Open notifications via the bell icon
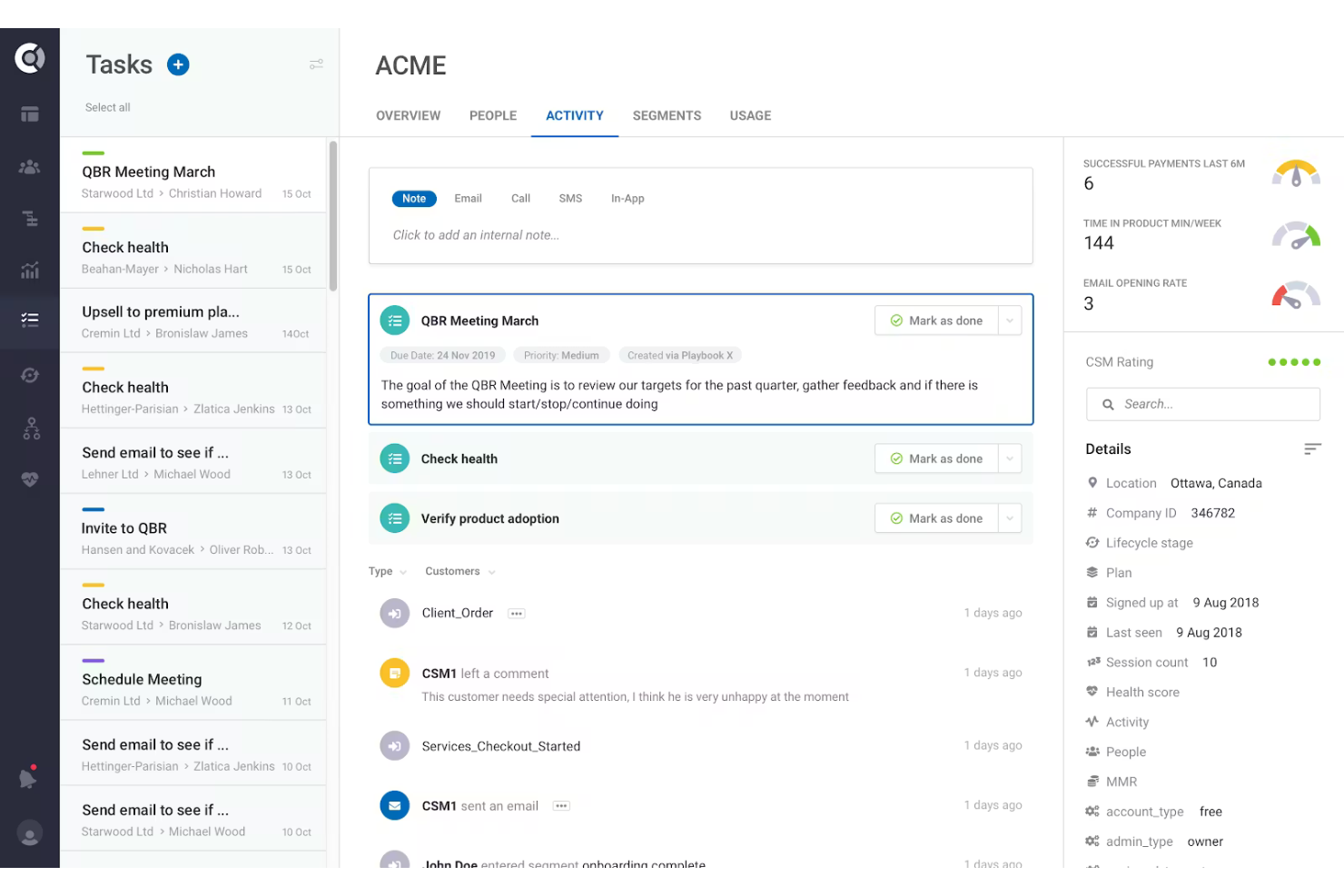Viewport: 1344px width, 896px height. [30, 777]
